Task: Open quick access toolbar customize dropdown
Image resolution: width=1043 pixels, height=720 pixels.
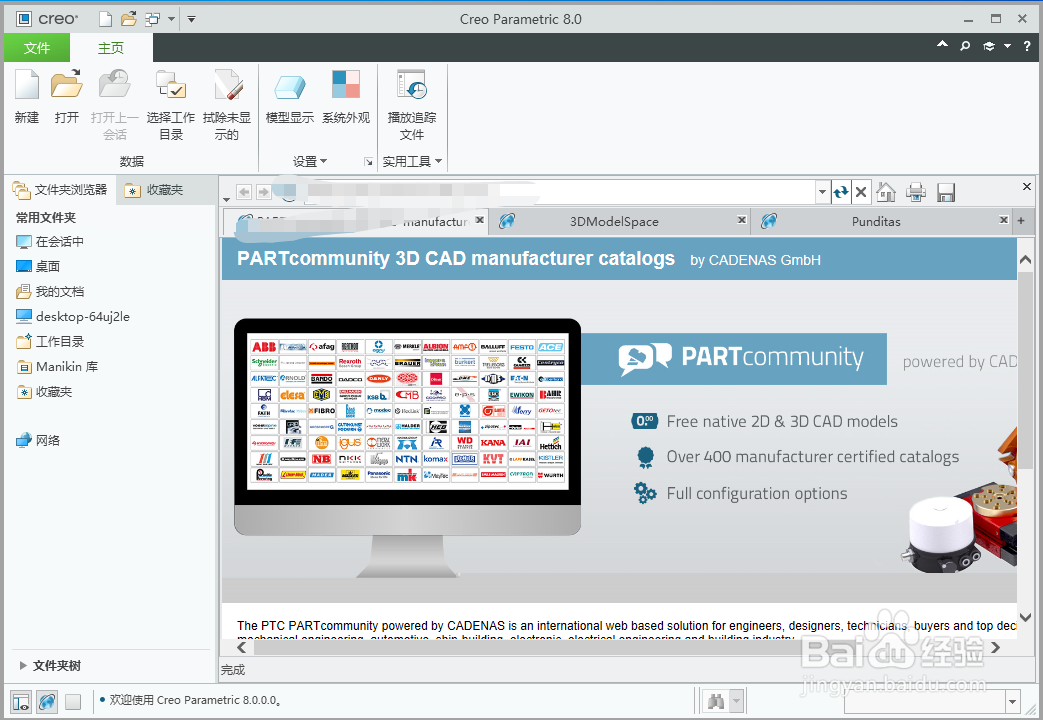Action: (191, 19)
